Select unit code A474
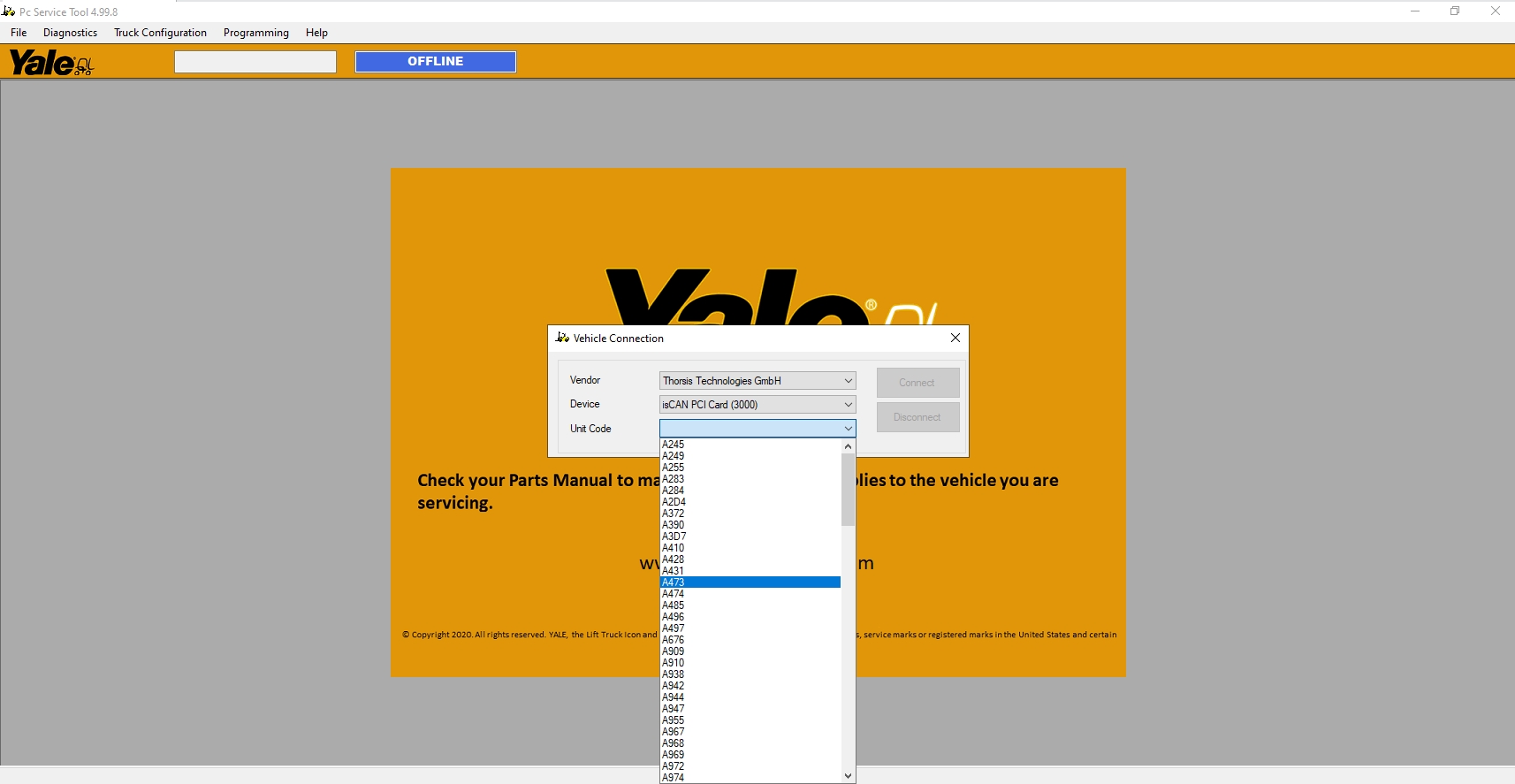Screen dimensions: 1515x784 750,594
